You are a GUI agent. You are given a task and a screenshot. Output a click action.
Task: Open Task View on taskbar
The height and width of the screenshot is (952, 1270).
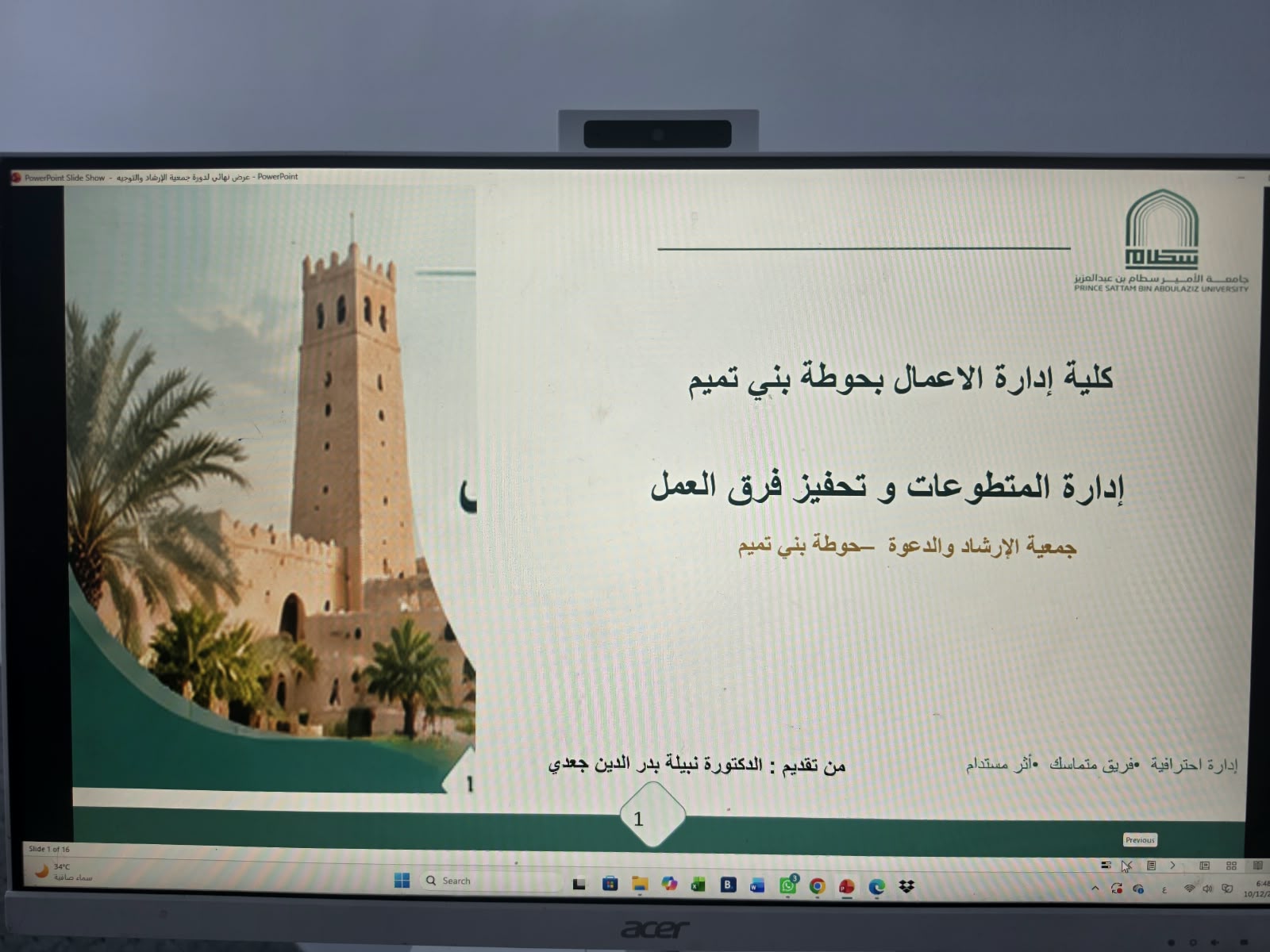click(x=579, y=883)
